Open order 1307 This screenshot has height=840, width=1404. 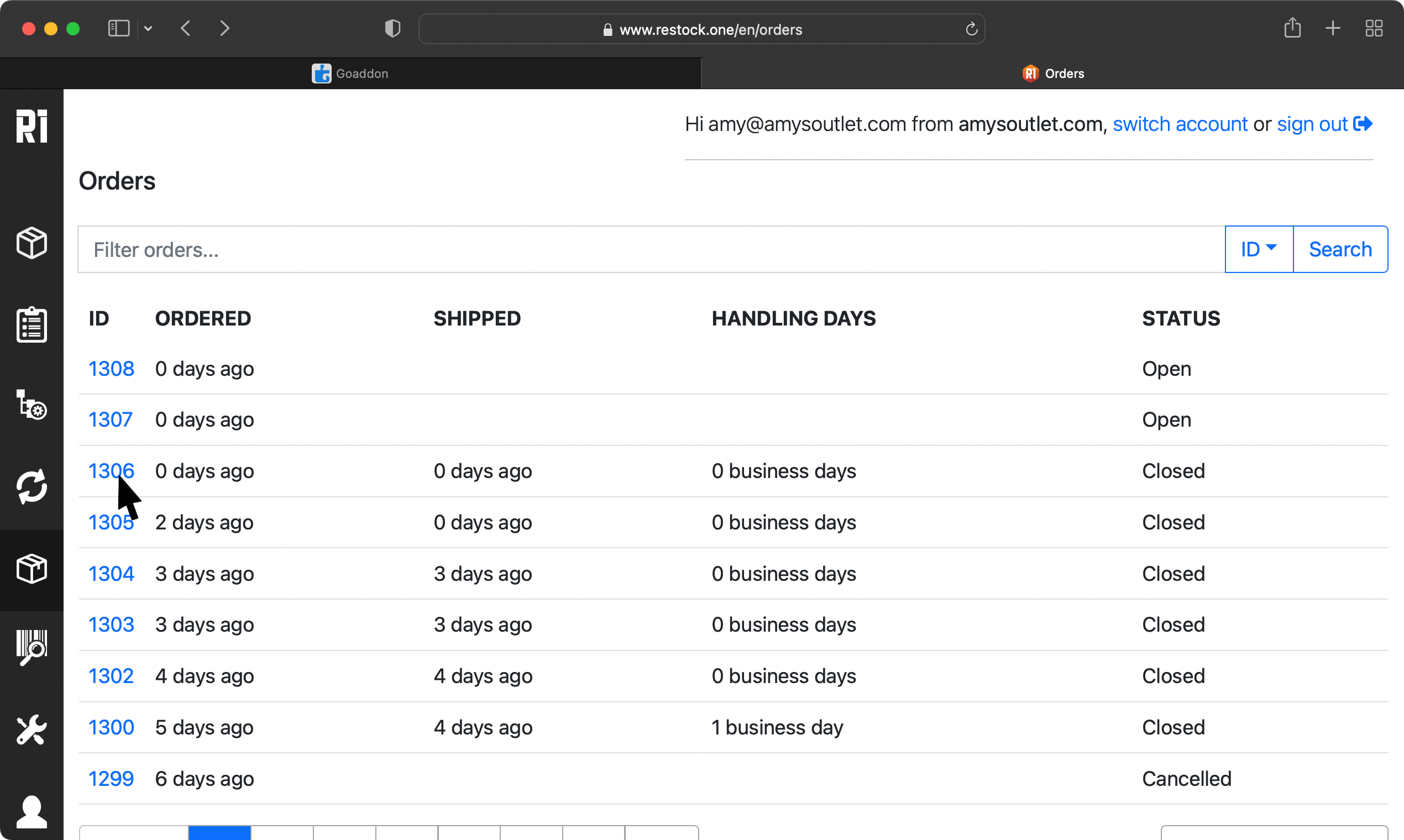click(x=111, y=419)
